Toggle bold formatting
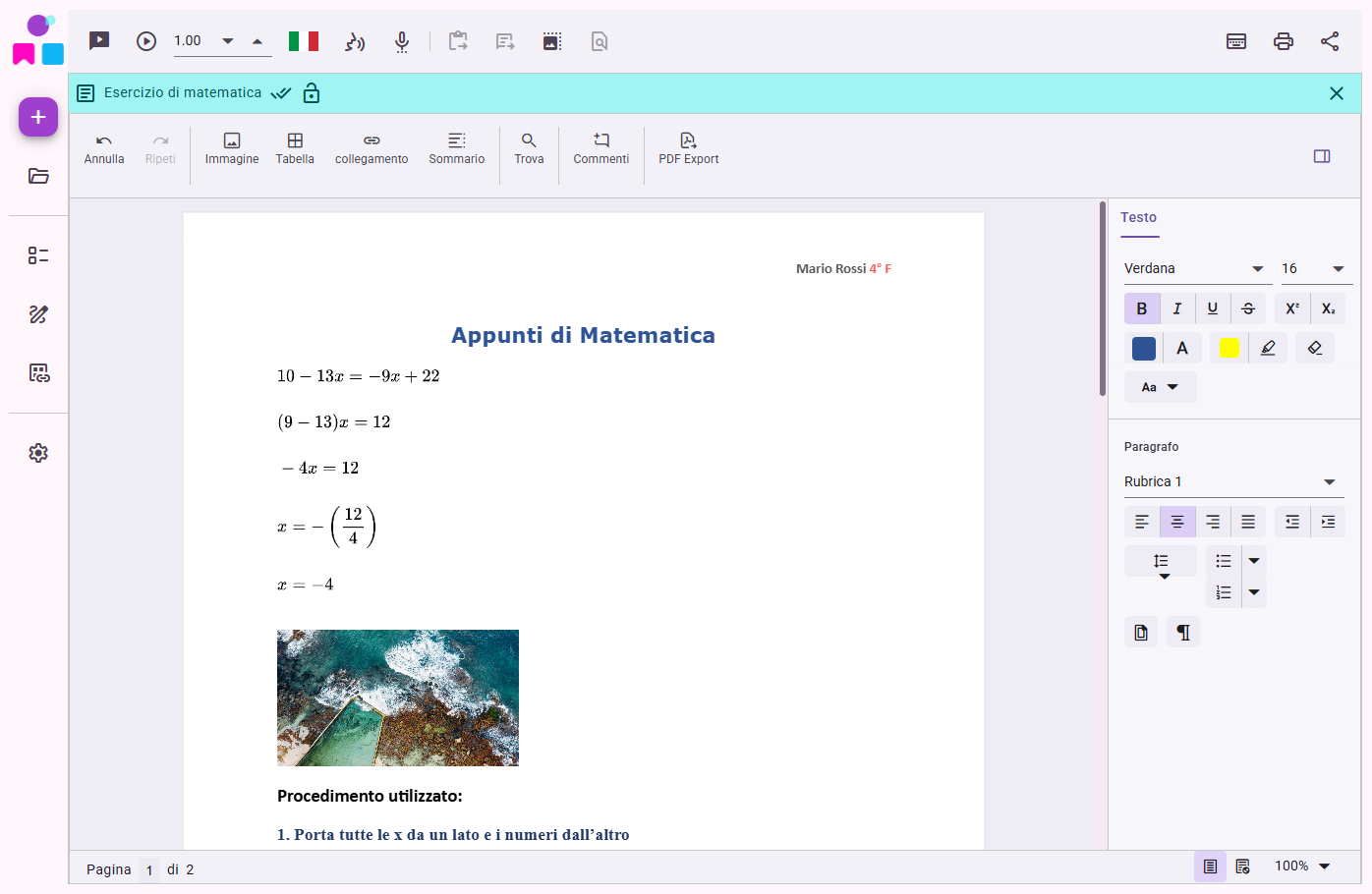The image size is (1372, 894). pyautogui.click(x=1142, y=308)
